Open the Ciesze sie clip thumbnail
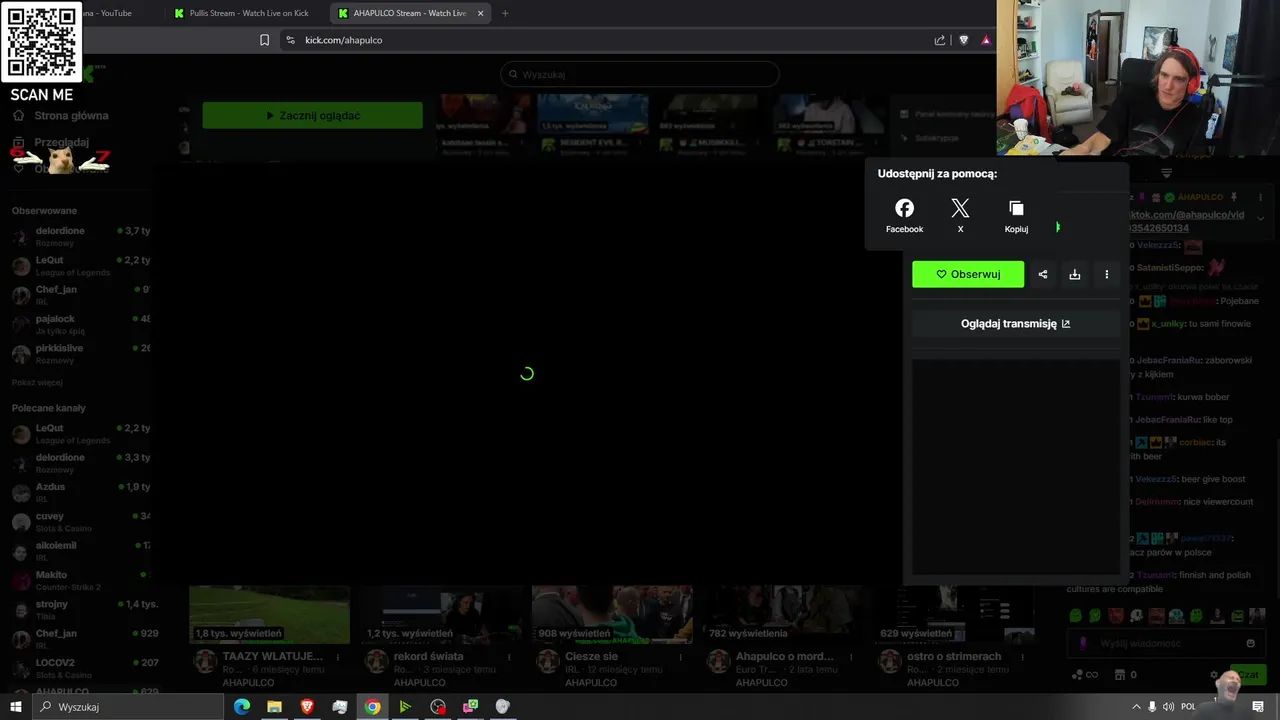The width and height of the screenshot is (1280, 720). [612, 614]
